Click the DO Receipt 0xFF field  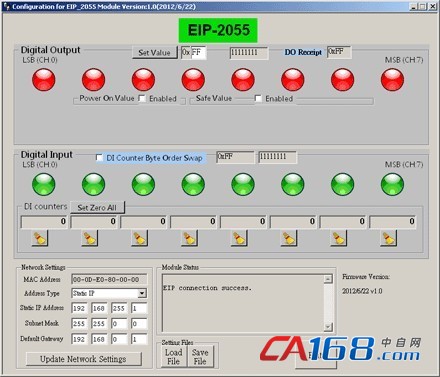[x=339, y=52]
